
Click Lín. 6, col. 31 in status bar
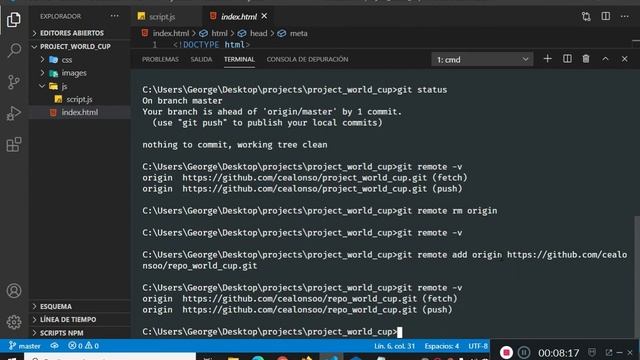coord(394,346)
